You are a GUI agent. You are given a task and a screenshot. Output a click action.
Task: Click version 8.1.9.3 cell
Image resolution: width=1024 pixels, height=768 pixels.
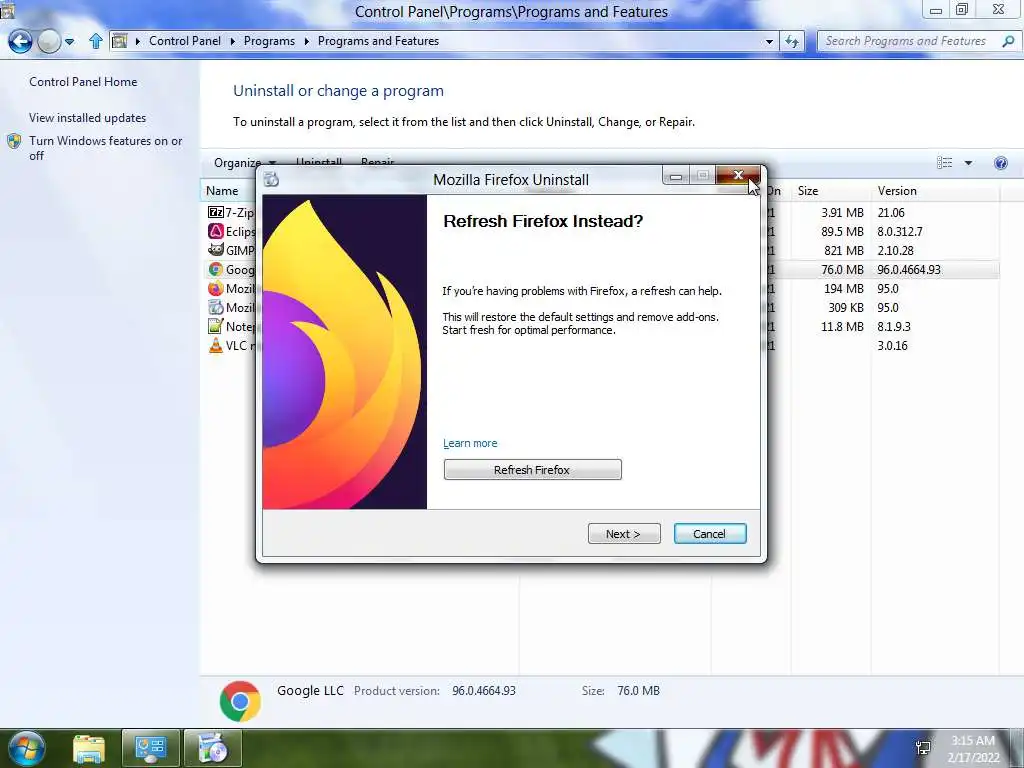click(x=893, y=326)
